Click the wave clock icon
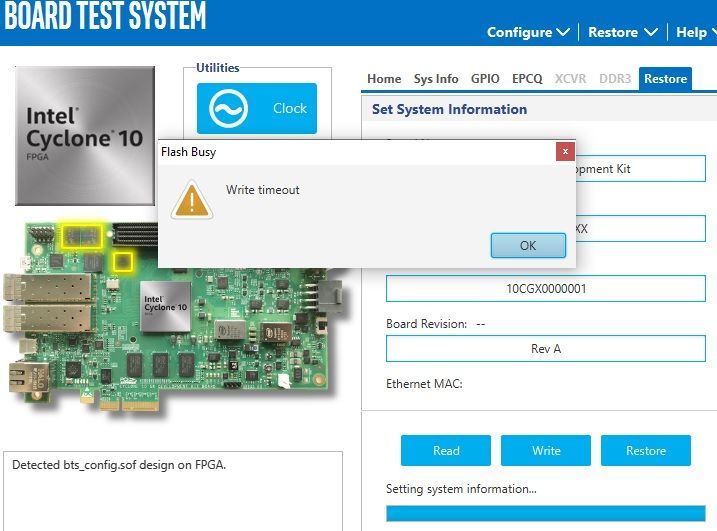Image resolution: width=717 pixels, height=531 pixels. coord(228,108)
